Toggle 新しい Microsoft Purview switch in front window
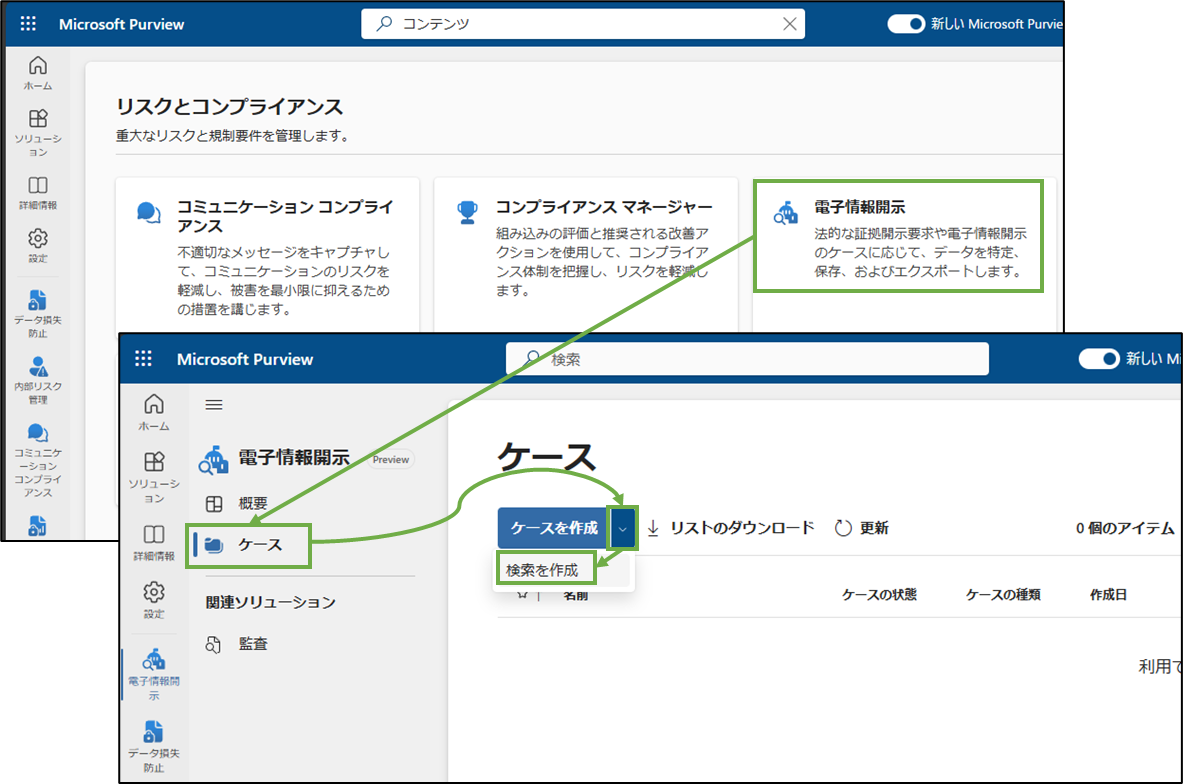The height and width of the screenshot is (784, 1183). tap(1098, 359)
